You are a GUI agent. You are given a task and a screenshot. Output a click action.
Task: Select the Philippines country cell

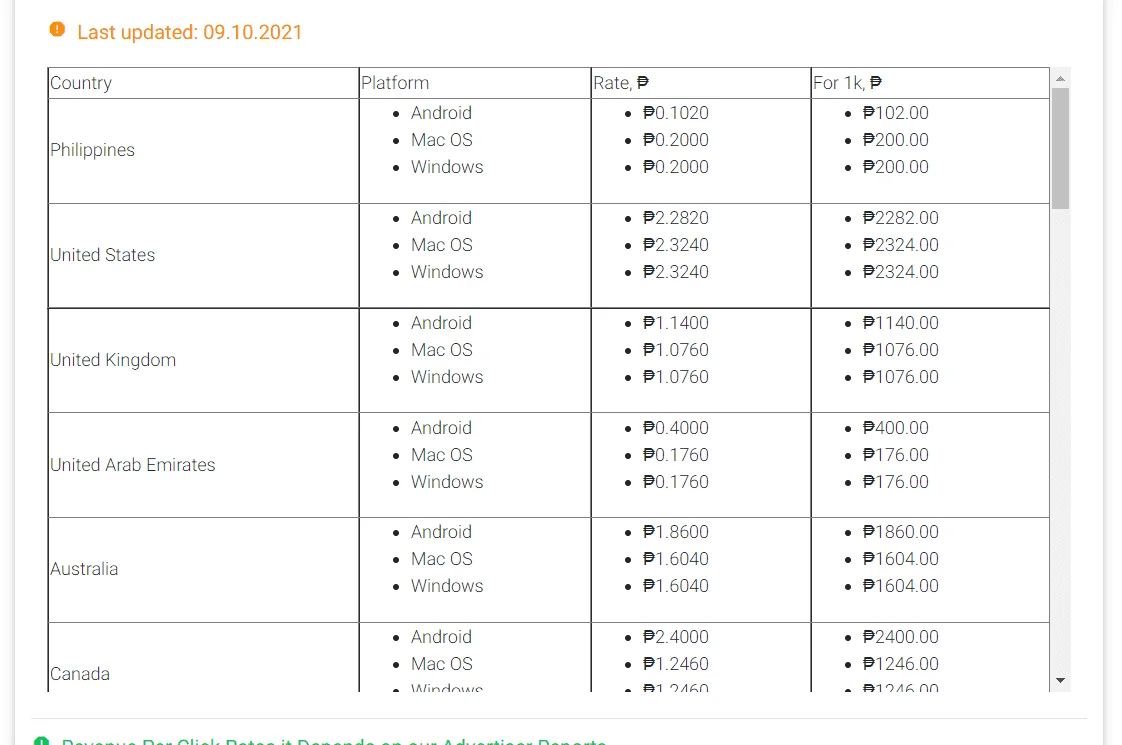[203, 150]
